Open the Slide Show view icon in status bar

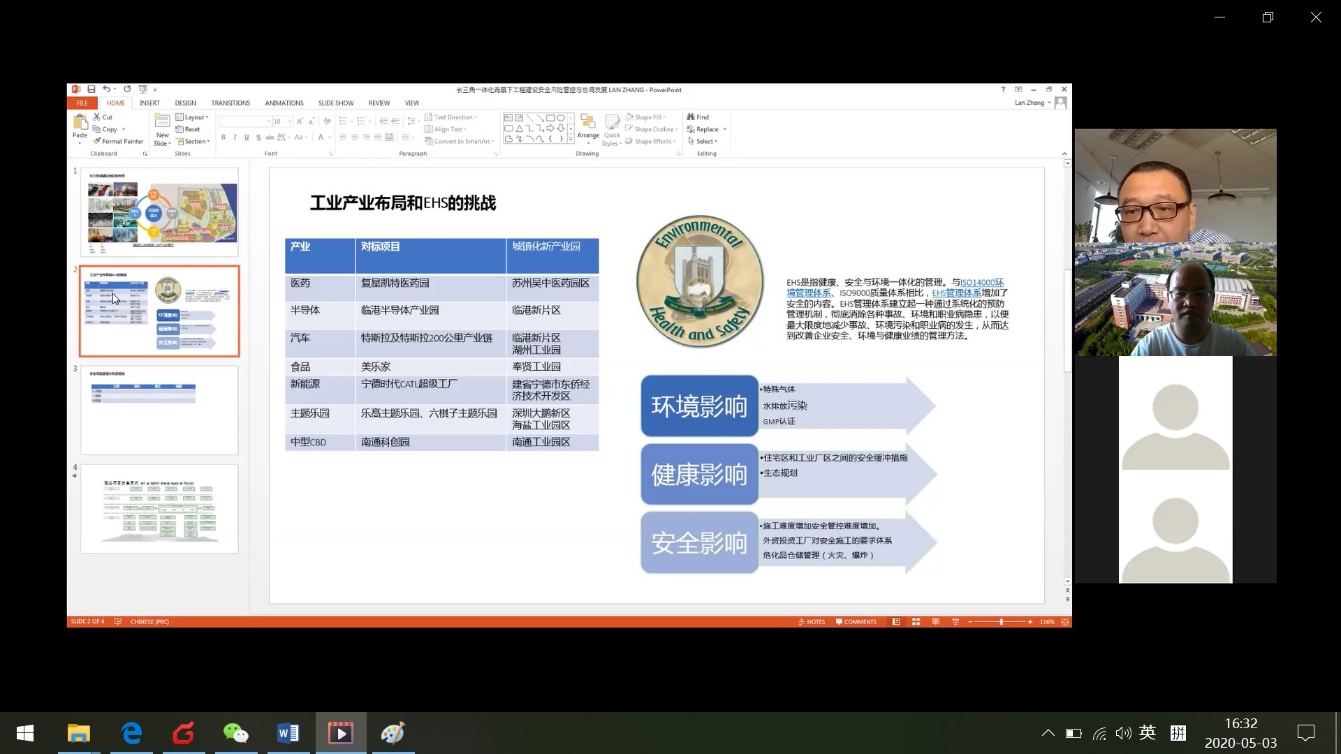(955, 622)
